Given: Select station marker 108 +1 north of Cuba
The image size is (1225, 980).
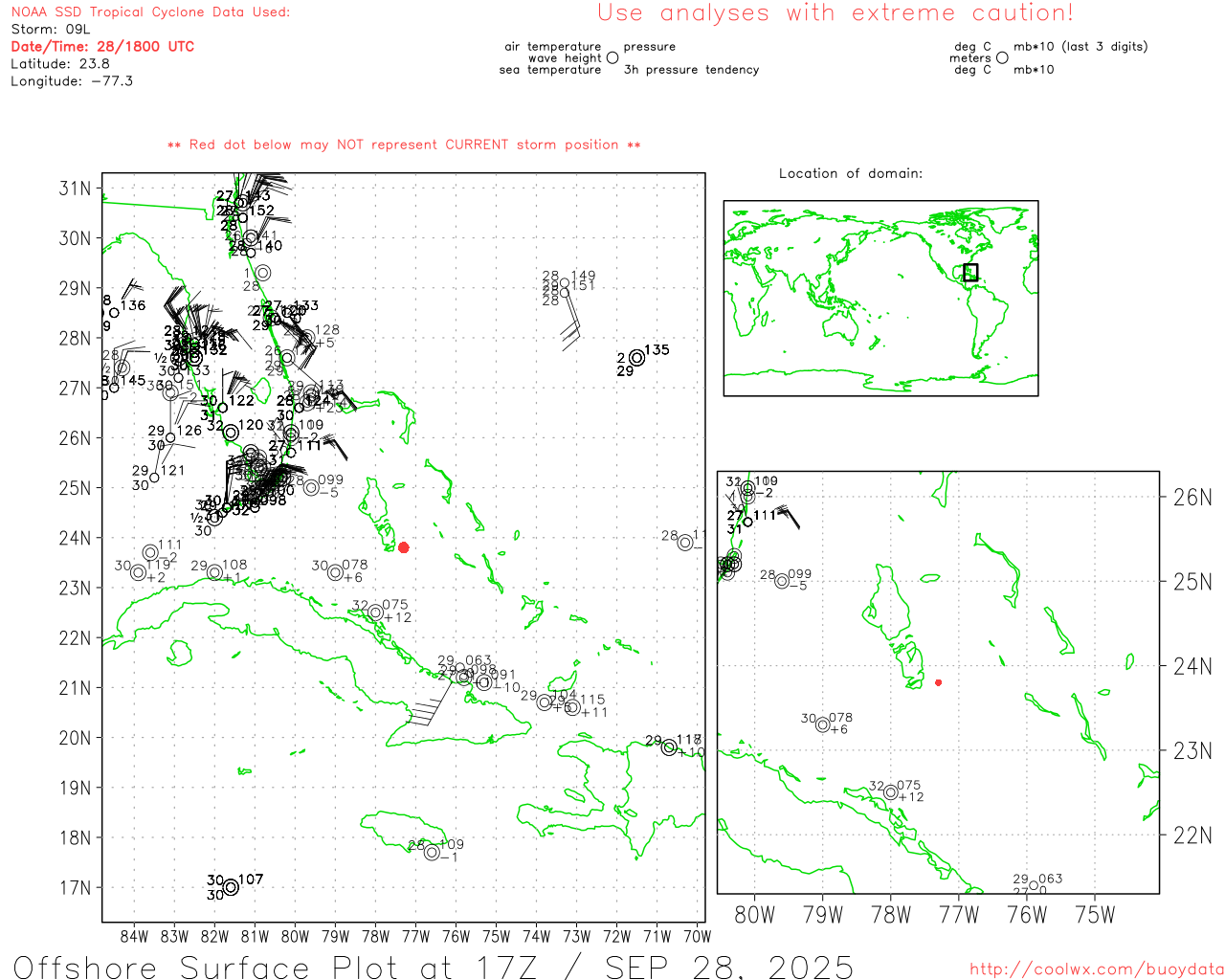Looking at the screenshot, I should pos(214,572).
